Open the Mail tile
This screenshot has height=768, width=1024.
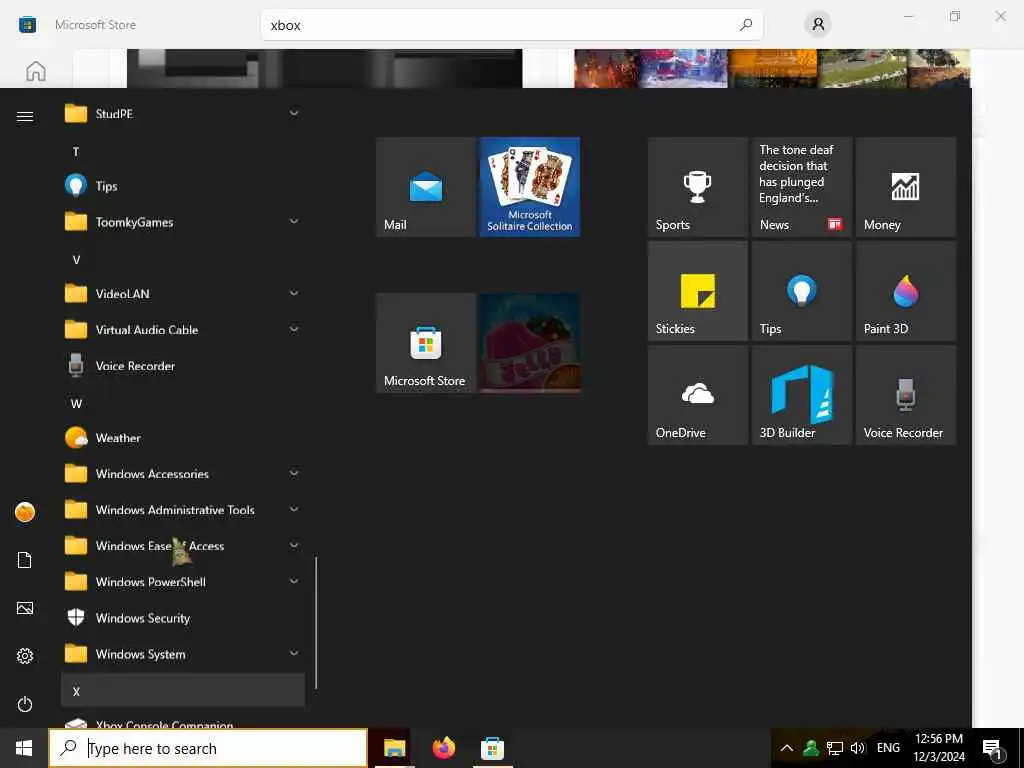tap(426, 187)
